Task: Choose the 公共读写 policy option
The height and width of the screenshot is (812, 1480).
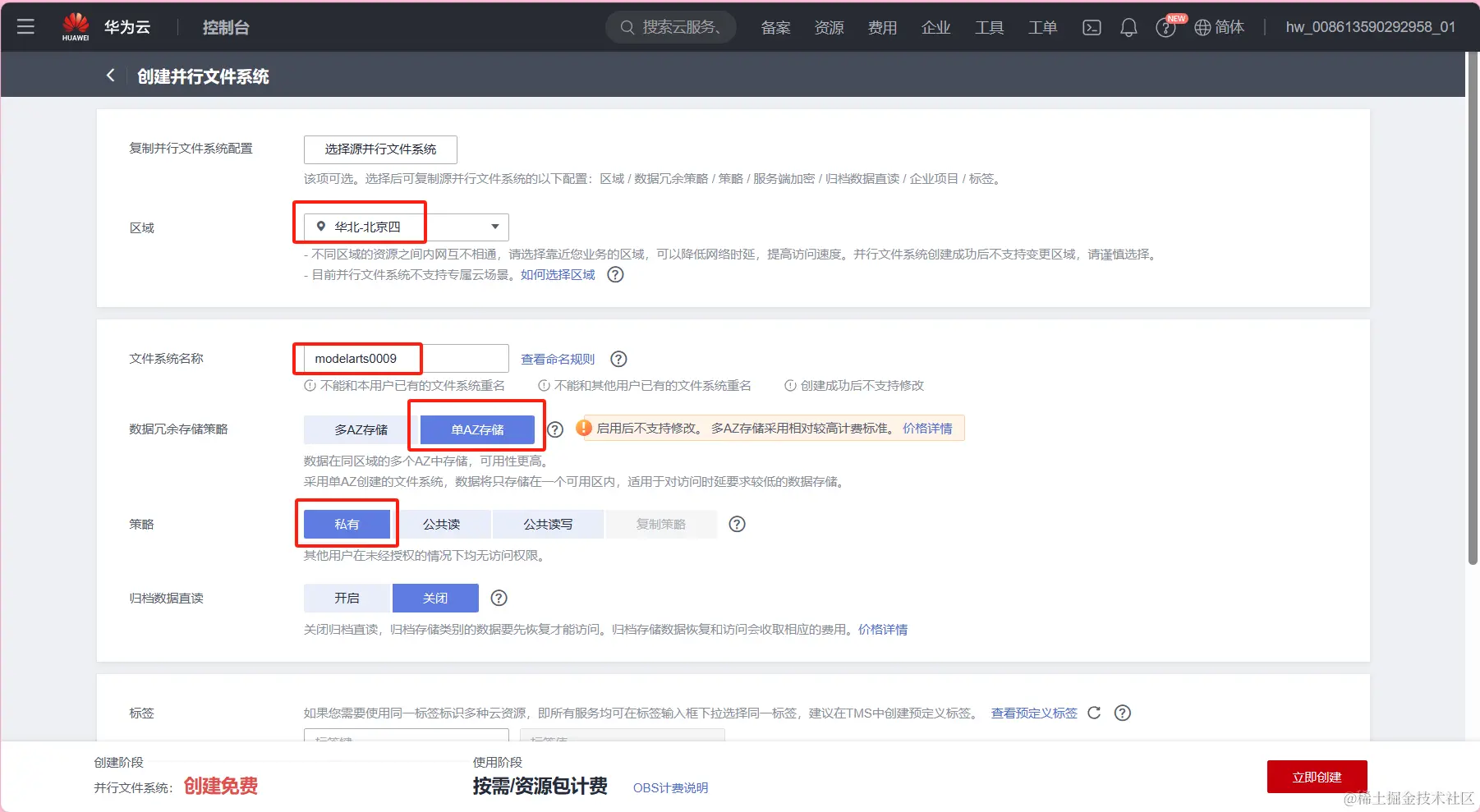Action: click(x=548, y=524)
